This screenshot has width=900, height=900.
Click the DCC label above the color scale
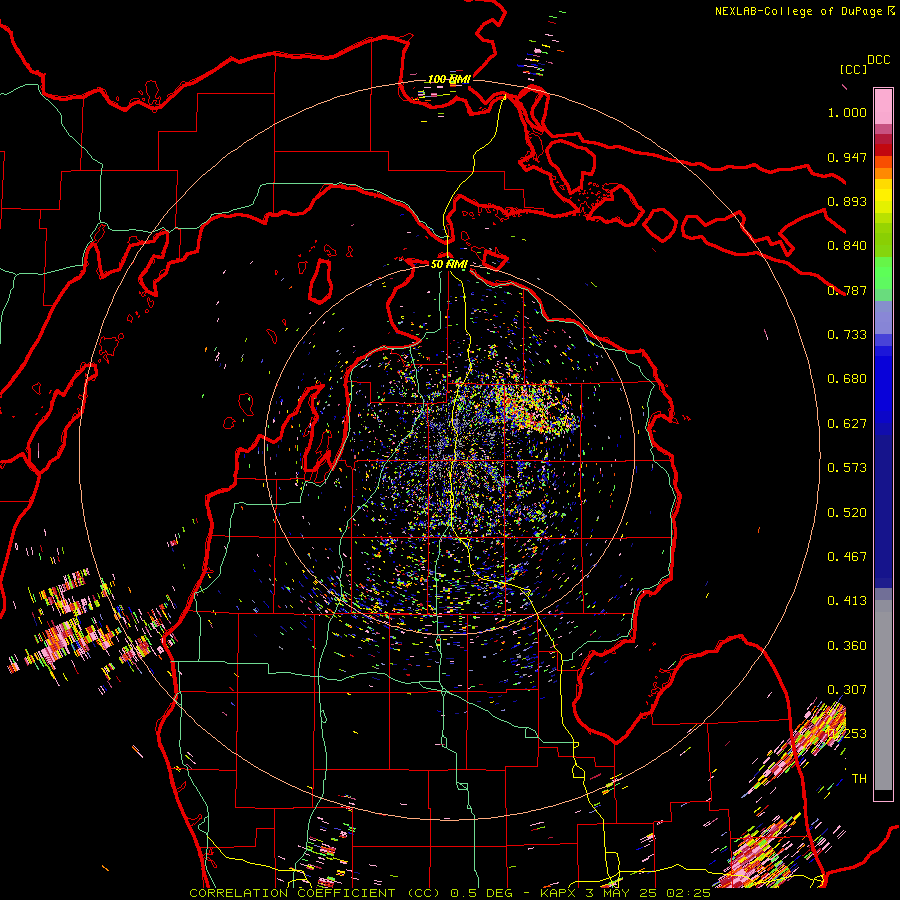tap(879, 60)
